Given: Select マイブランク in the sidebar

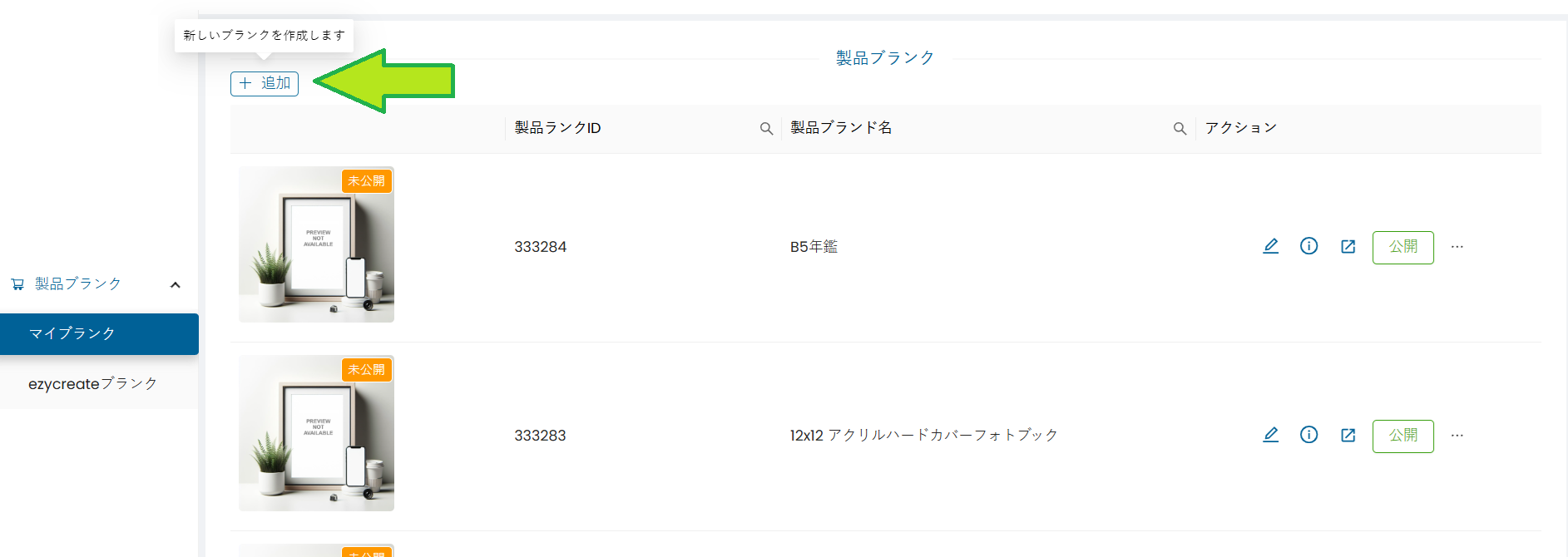Looking at the screenshot, I should coord(99,333).
